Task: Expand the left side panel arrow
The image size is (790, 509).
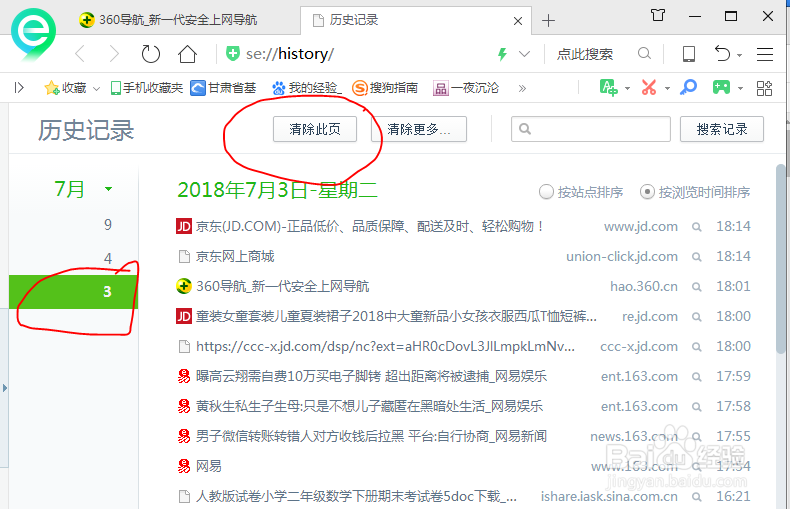Action: pos(5,388)
